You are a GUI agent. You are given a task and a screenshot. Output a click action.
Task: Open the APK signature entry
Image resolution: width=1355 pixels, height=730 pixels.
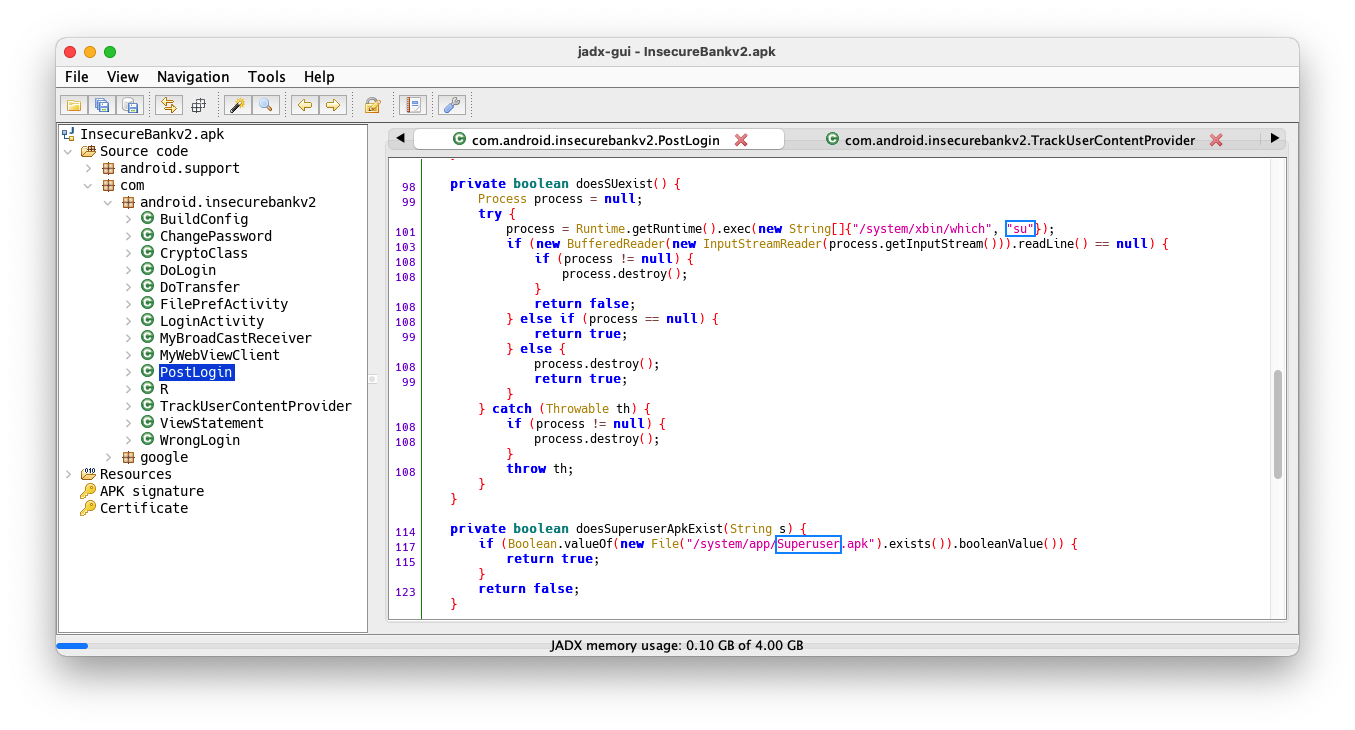click(151, 491)
